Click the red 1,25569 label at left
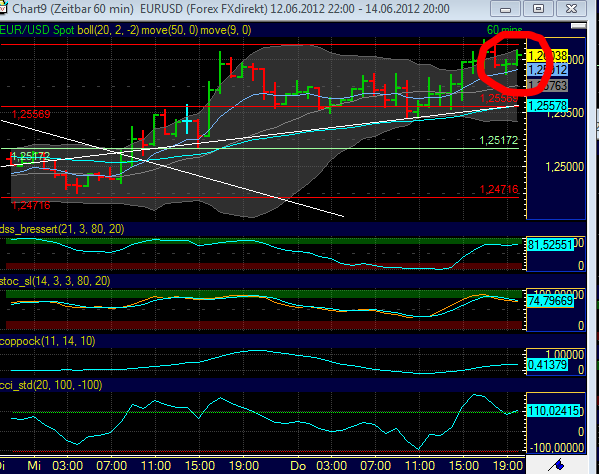This screenshot has height=474, width=599. [x=31, y=114]
